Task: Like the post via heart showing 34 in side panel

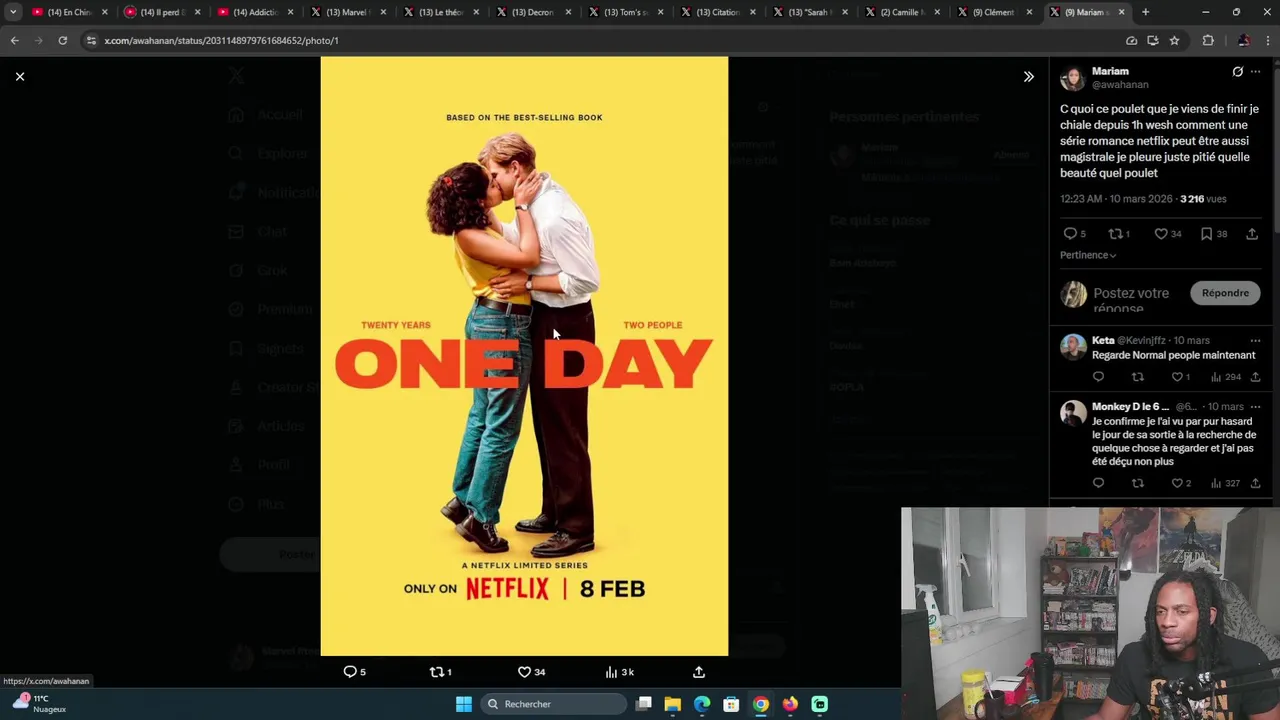Action: click(1161, 234)
